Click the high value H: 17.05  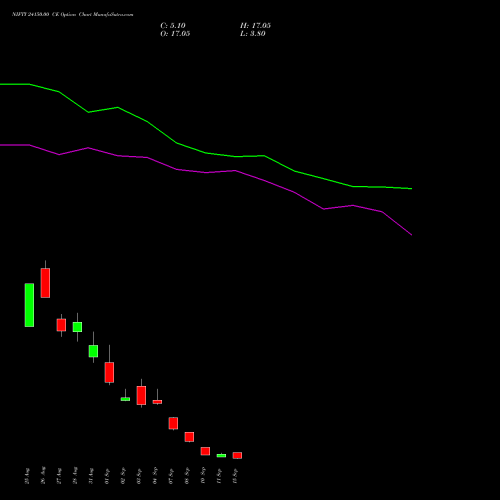point(255,26)
